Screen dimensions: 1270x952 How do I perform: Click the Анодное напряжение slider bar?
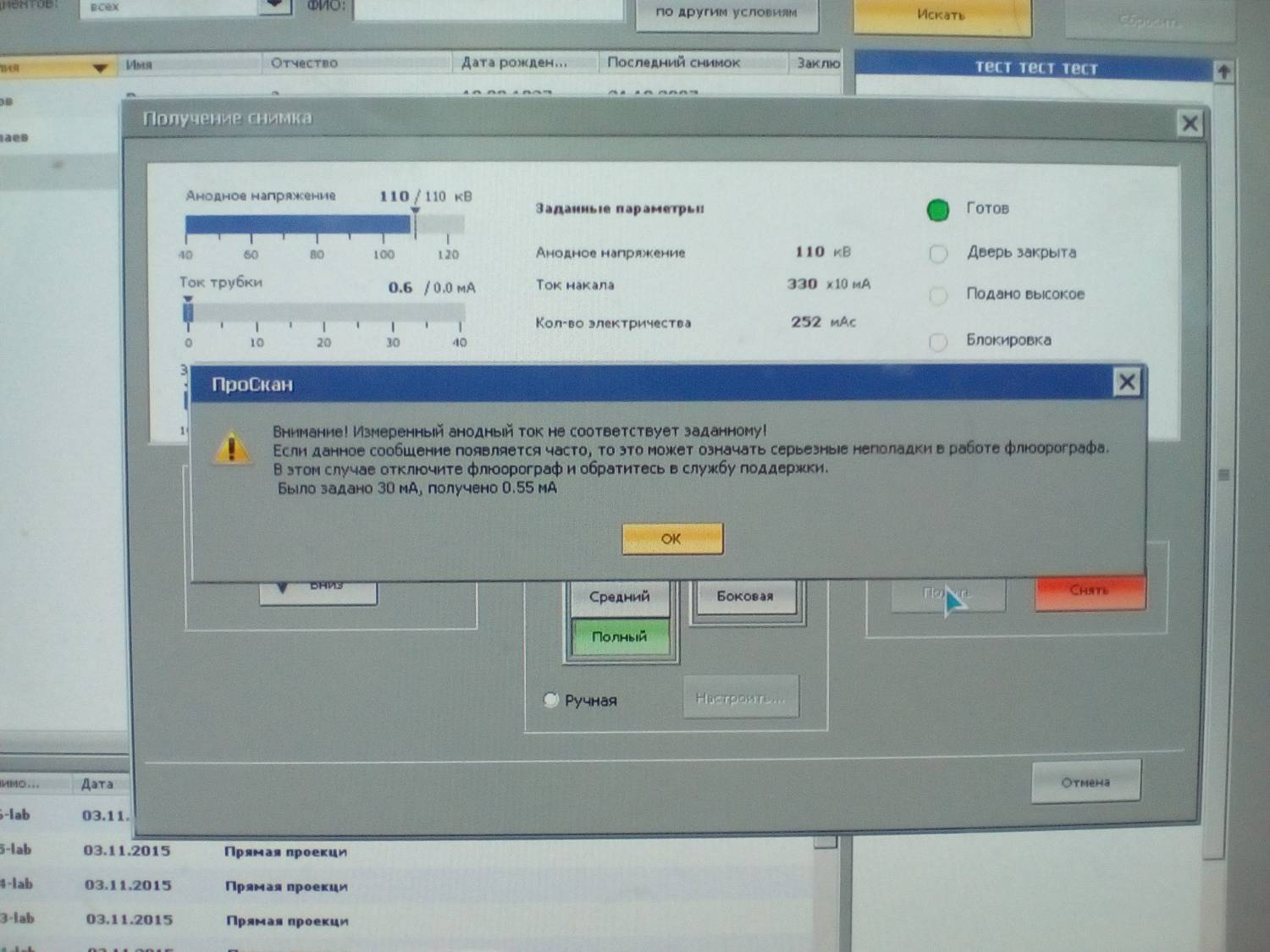[323, 224]
